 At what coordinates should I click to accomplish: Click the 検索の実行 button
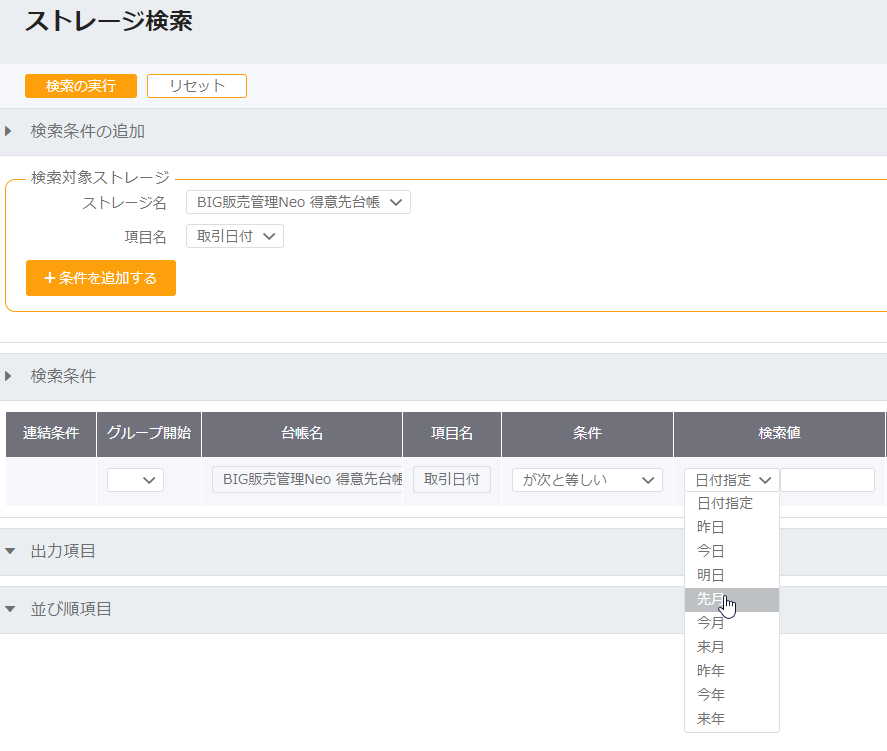click(x=81, y=86)
